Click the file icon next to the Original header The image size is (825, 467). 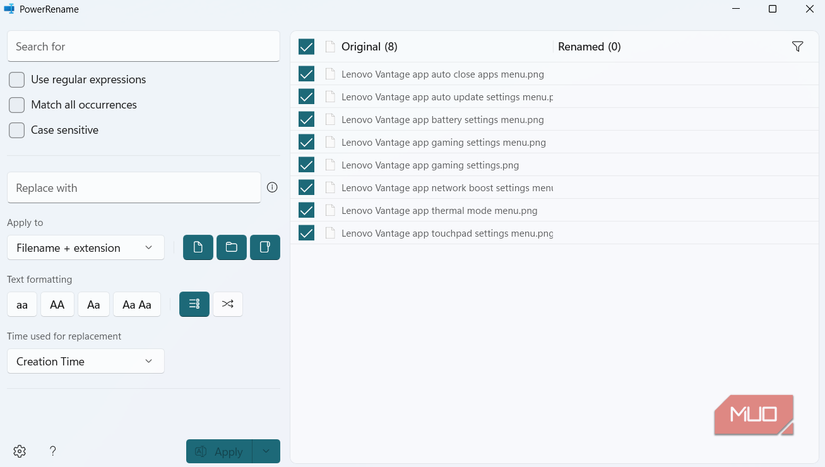pos(330,47)
